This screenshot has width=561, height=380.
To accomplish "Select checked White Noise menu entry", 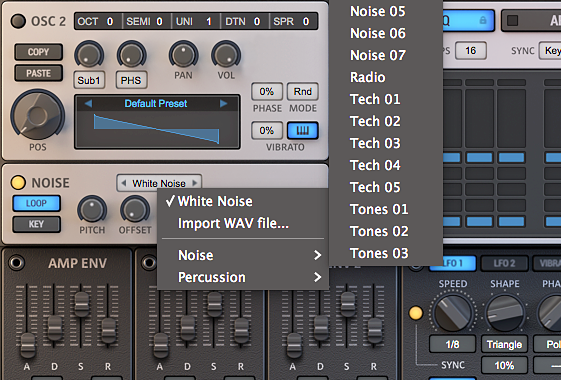I will click(243, 201).
